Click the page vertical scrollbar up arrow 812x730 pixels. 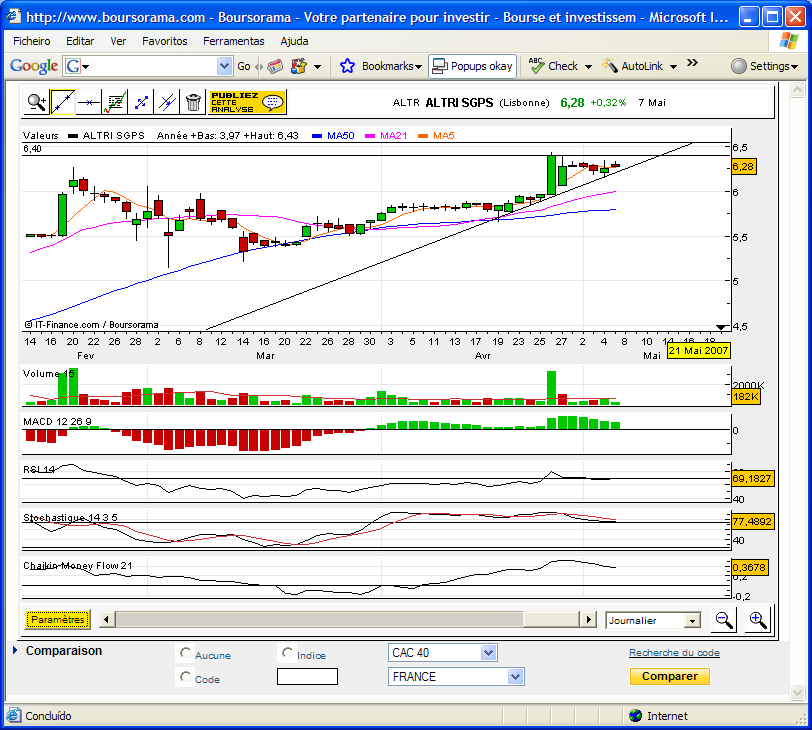798,91
